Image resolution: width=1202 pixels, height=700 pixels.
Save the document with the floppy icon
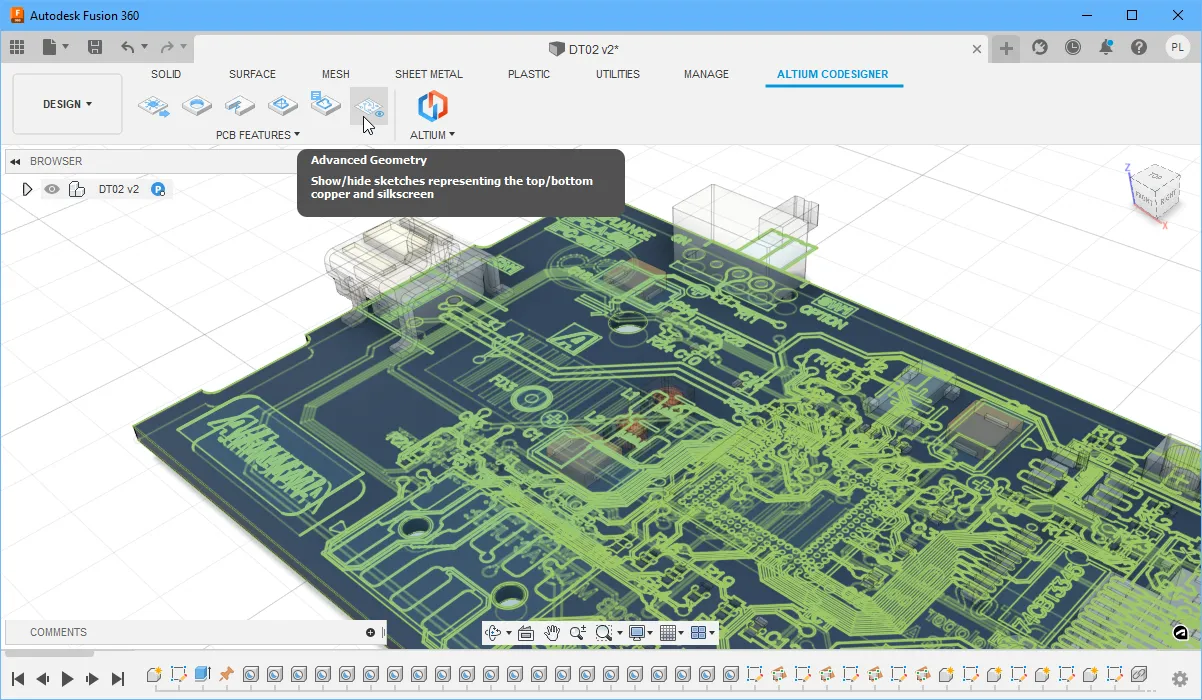(95, 47)
